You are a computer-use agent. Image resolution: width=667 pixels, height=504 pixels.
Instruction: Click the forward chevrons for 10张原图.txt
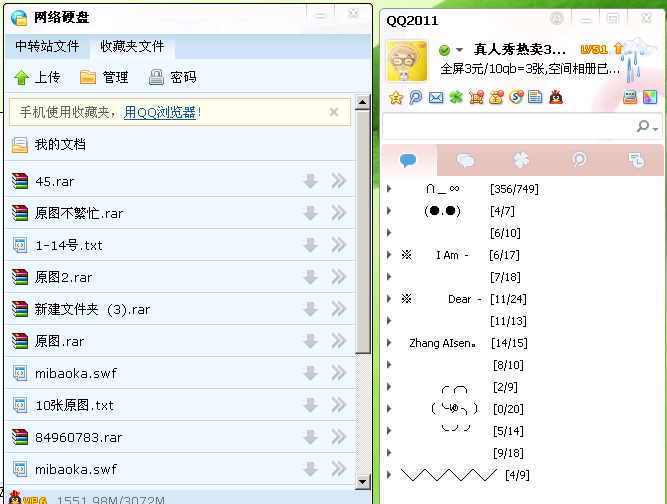pos(339,405)
